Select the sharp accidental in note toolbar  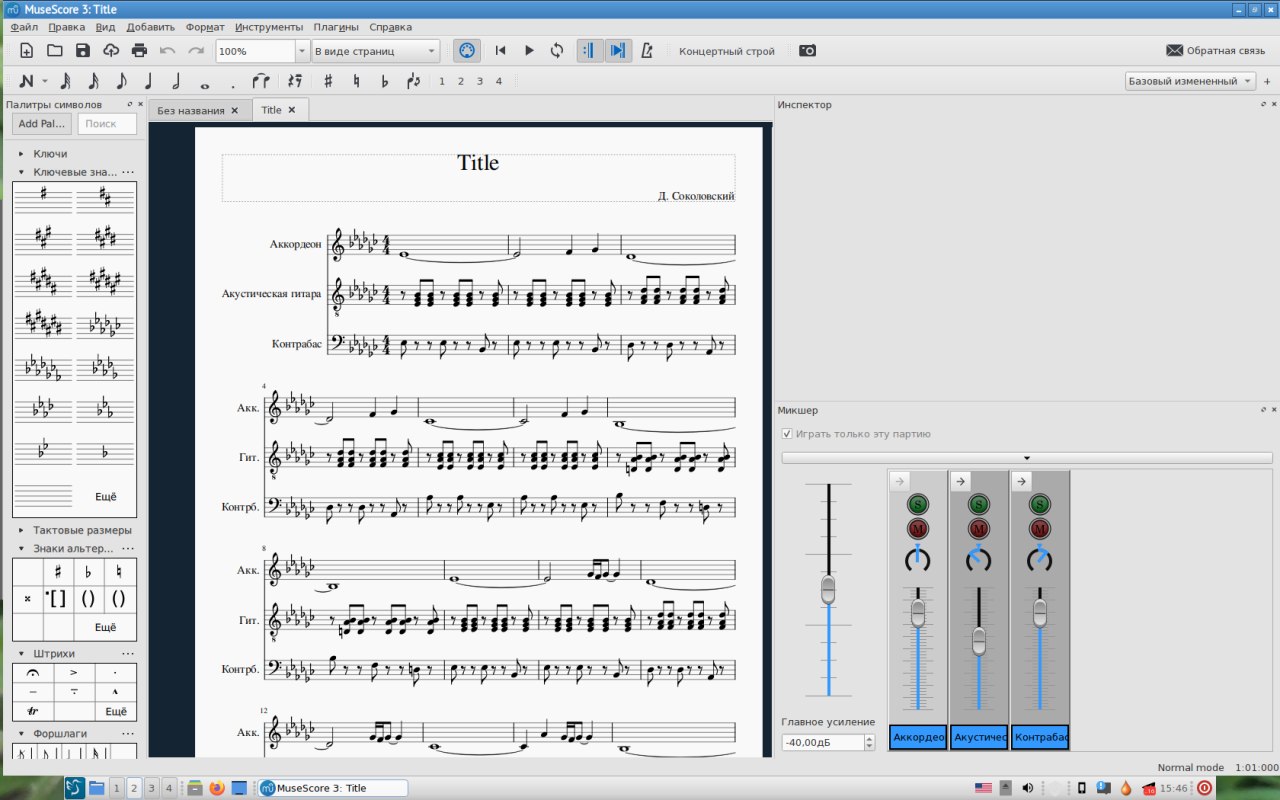click(x=328, y=81)
